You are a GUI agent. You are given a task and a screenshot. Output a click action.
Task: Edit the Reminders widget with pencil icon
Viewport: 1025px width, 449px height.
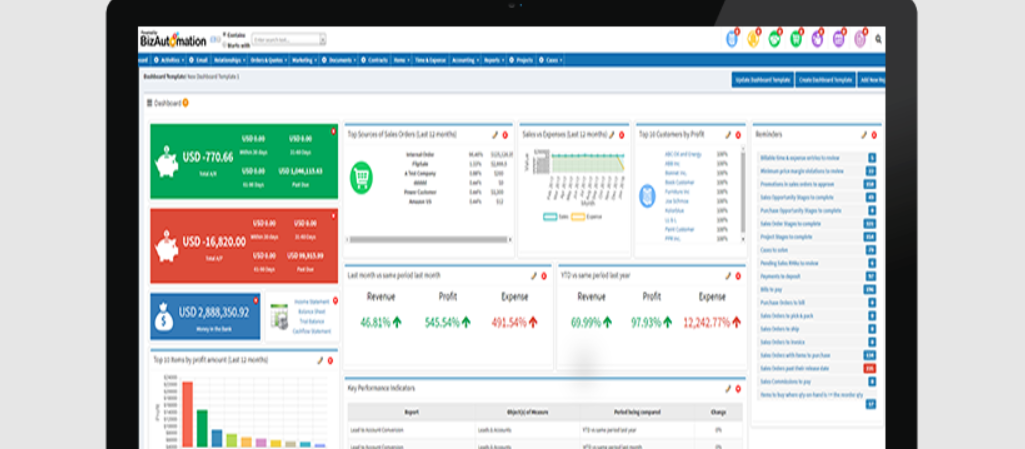(x=864, y=135)
